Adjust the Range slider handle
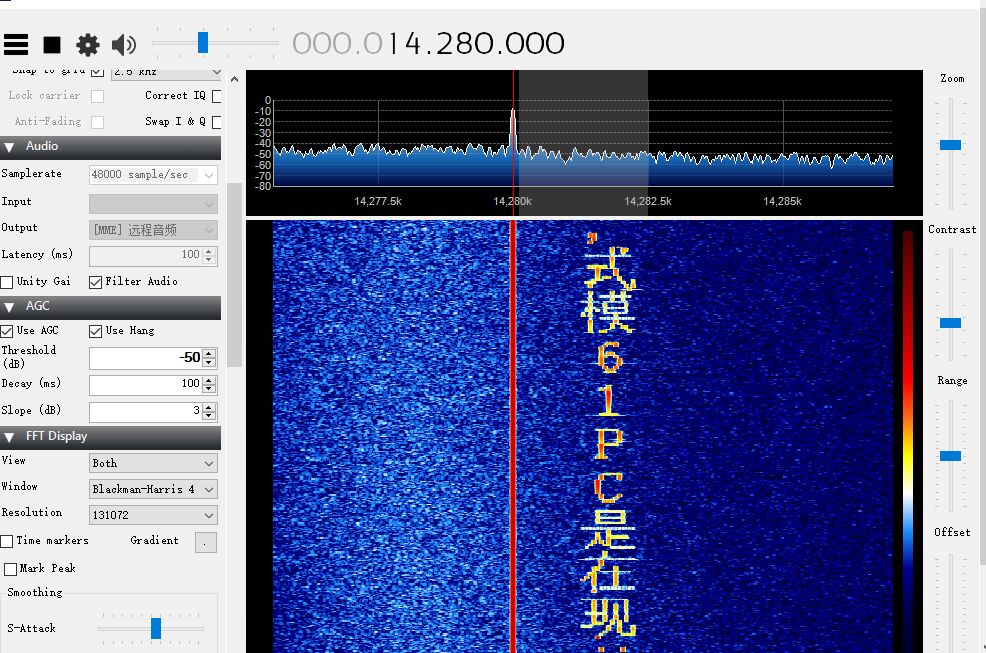Screen dimensions: 986x653 pos(950,456)
